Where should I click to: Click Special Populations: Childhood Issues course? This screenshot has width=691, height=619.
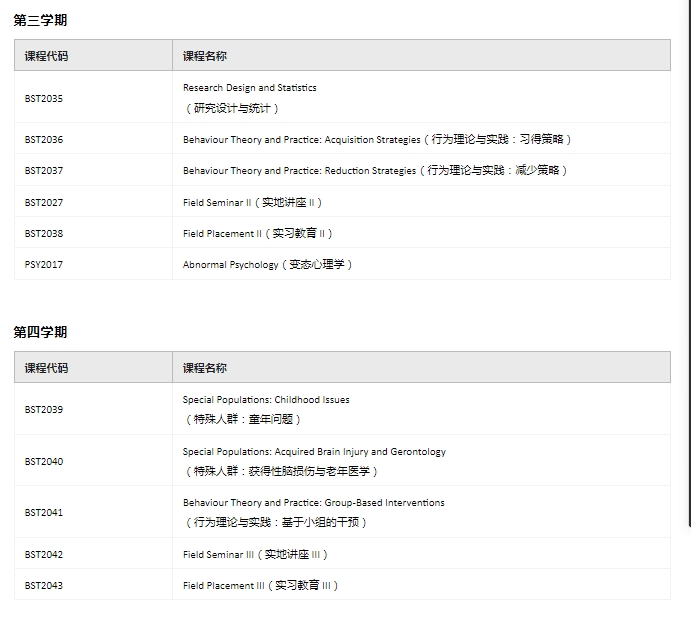[266, 400]
